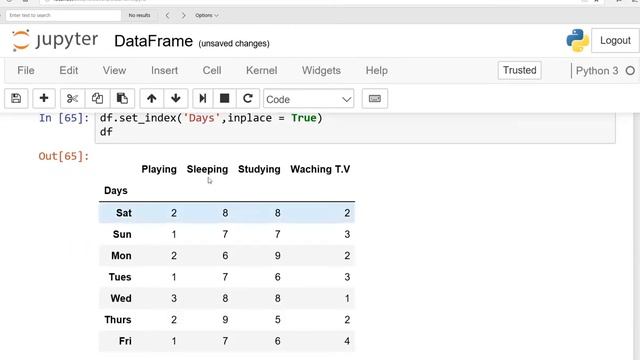640x360 pixels.
Task: Select the Wed row label
Action: (x=121, y=298)
